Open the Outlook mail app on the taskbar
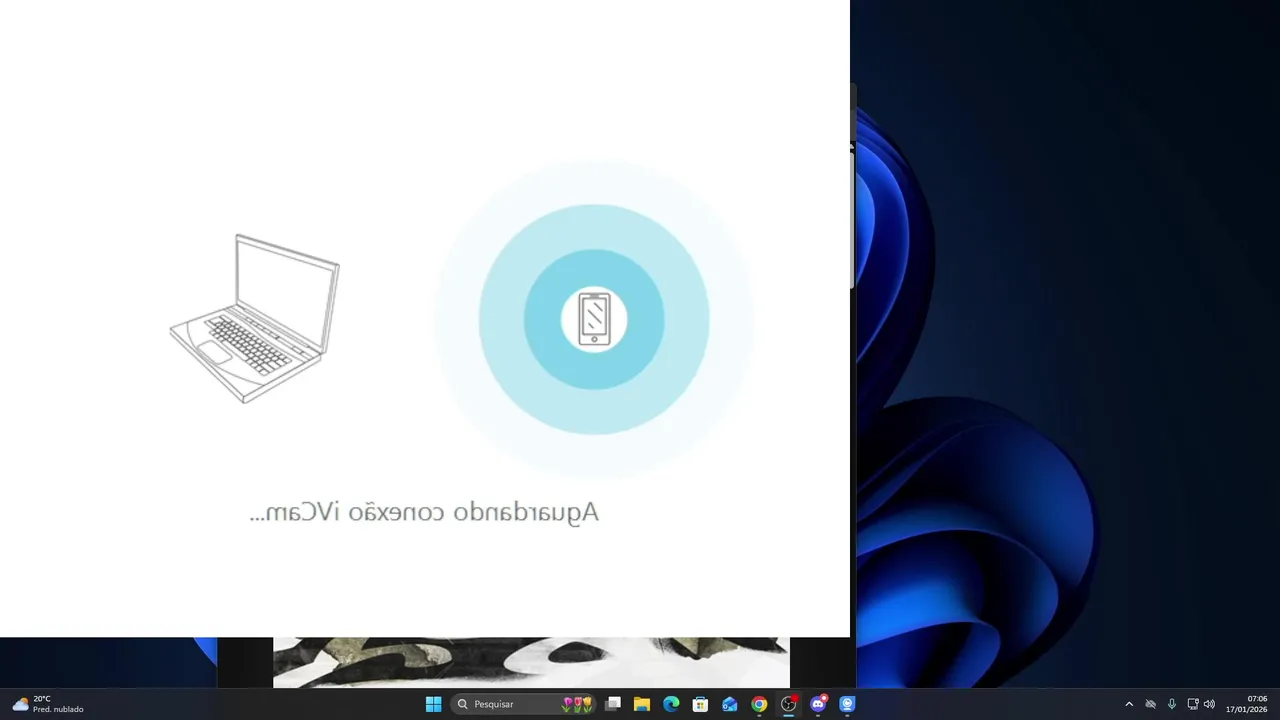This screenshot has height=720, width=1280. [730, 704]
